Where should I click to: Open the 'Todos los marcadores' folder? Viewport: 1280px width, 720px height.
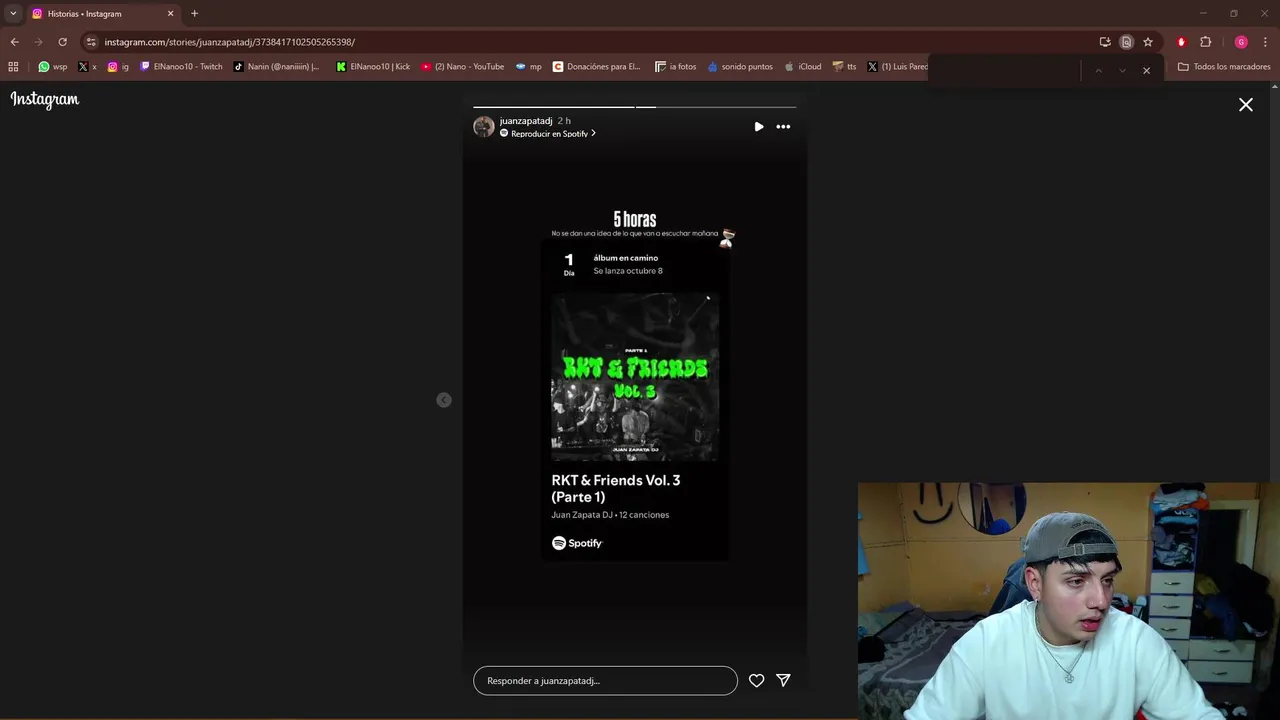click(x=1224, y=67)
